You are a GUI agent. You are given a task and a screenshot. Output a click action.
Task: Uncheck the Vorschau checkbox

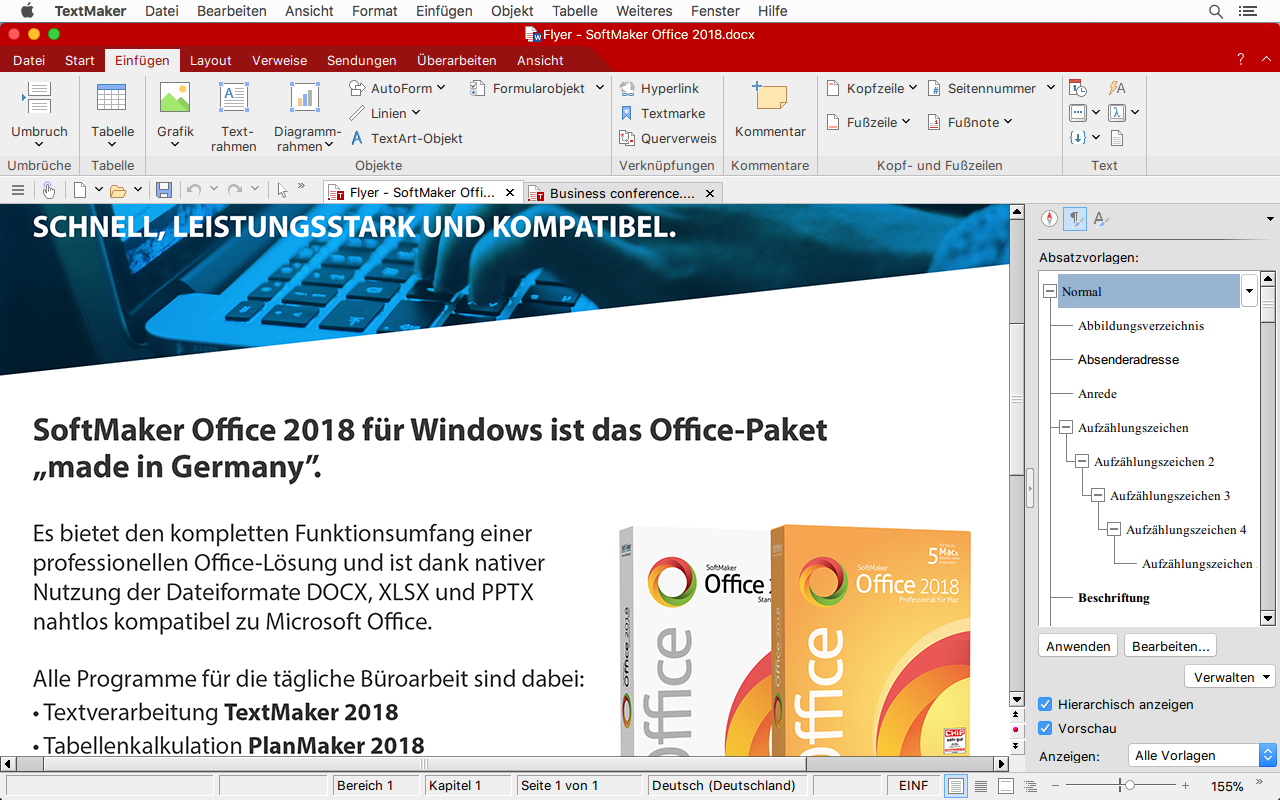click(x=1046, y=728)
